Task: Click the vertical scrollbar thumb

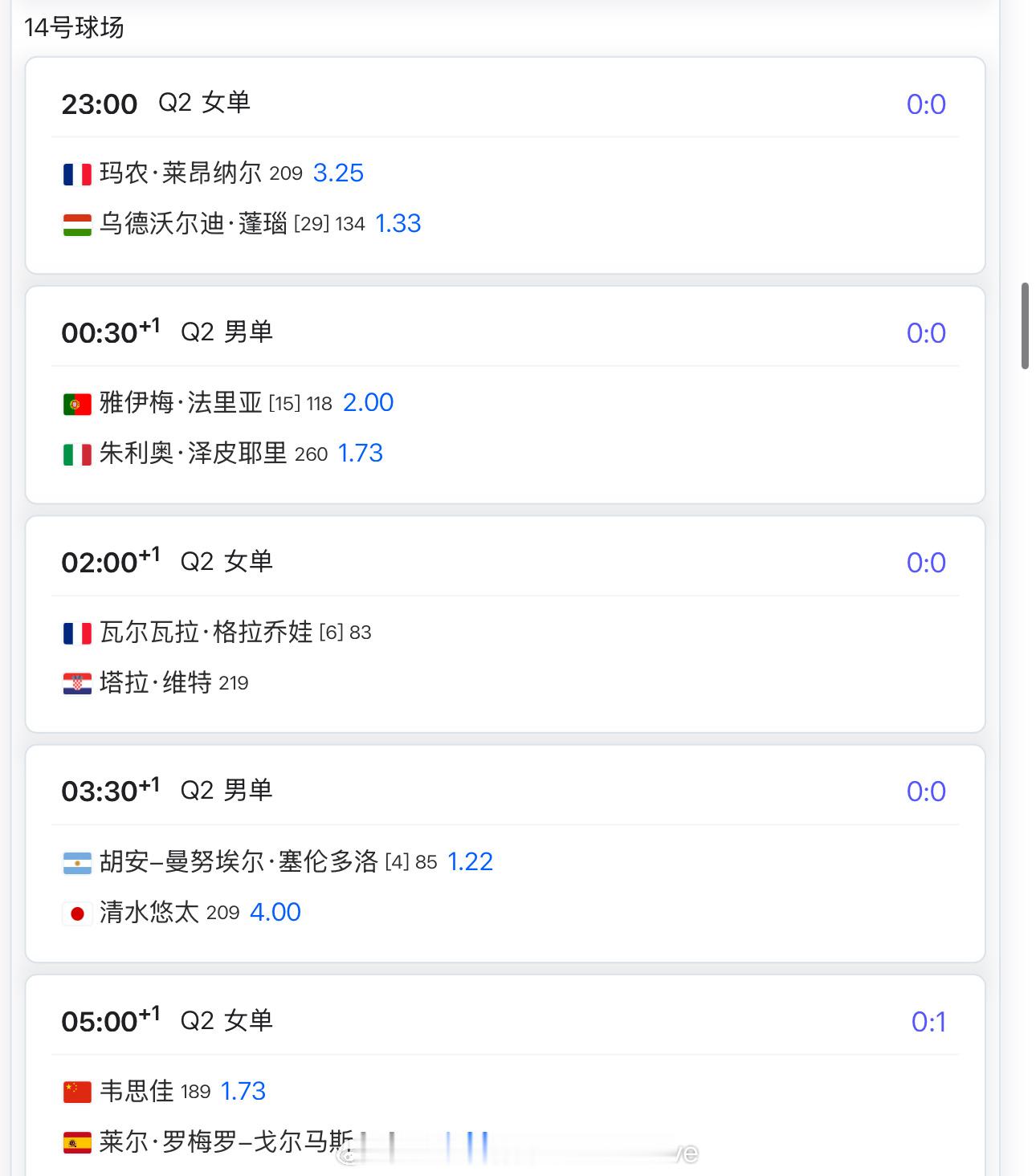Action: [x=1025, y=326]
